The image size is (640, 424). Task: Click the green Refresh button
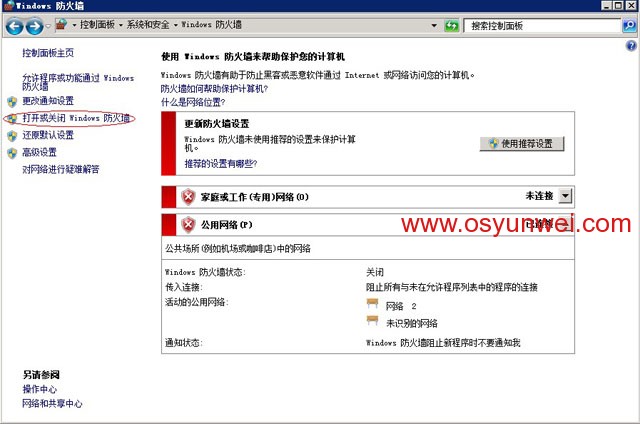pyautogui.click(x=451, y=26)
